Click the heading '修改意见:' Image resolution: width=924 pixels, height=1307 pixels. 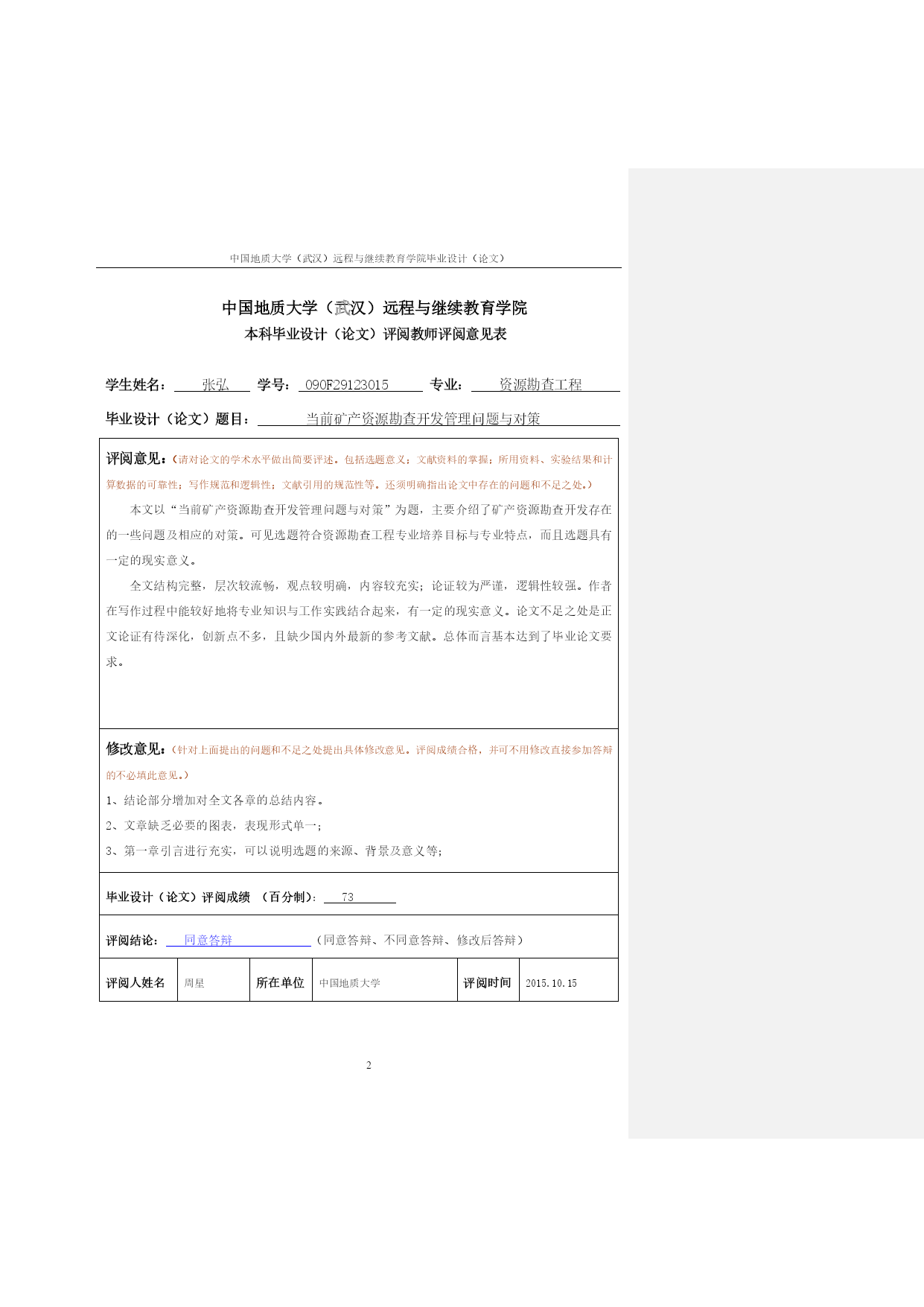(135, 749)
